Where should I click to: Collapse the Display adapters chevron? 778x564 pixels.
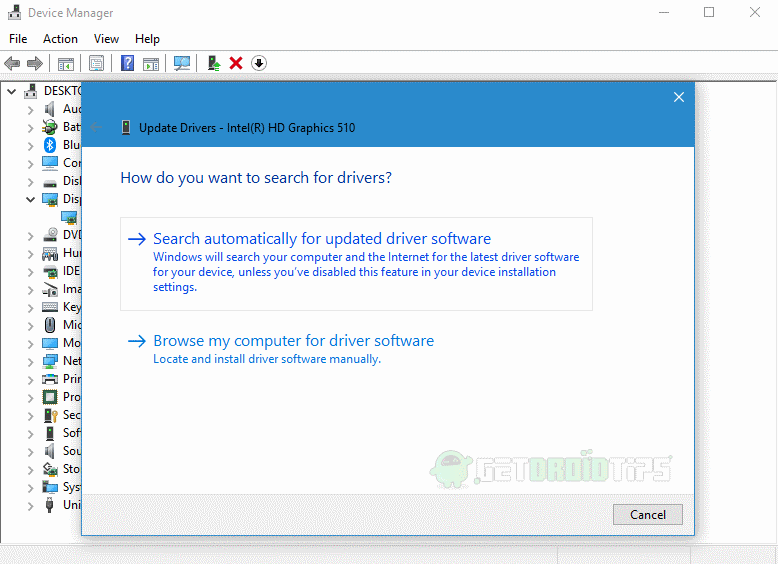[x=30, y=199]
